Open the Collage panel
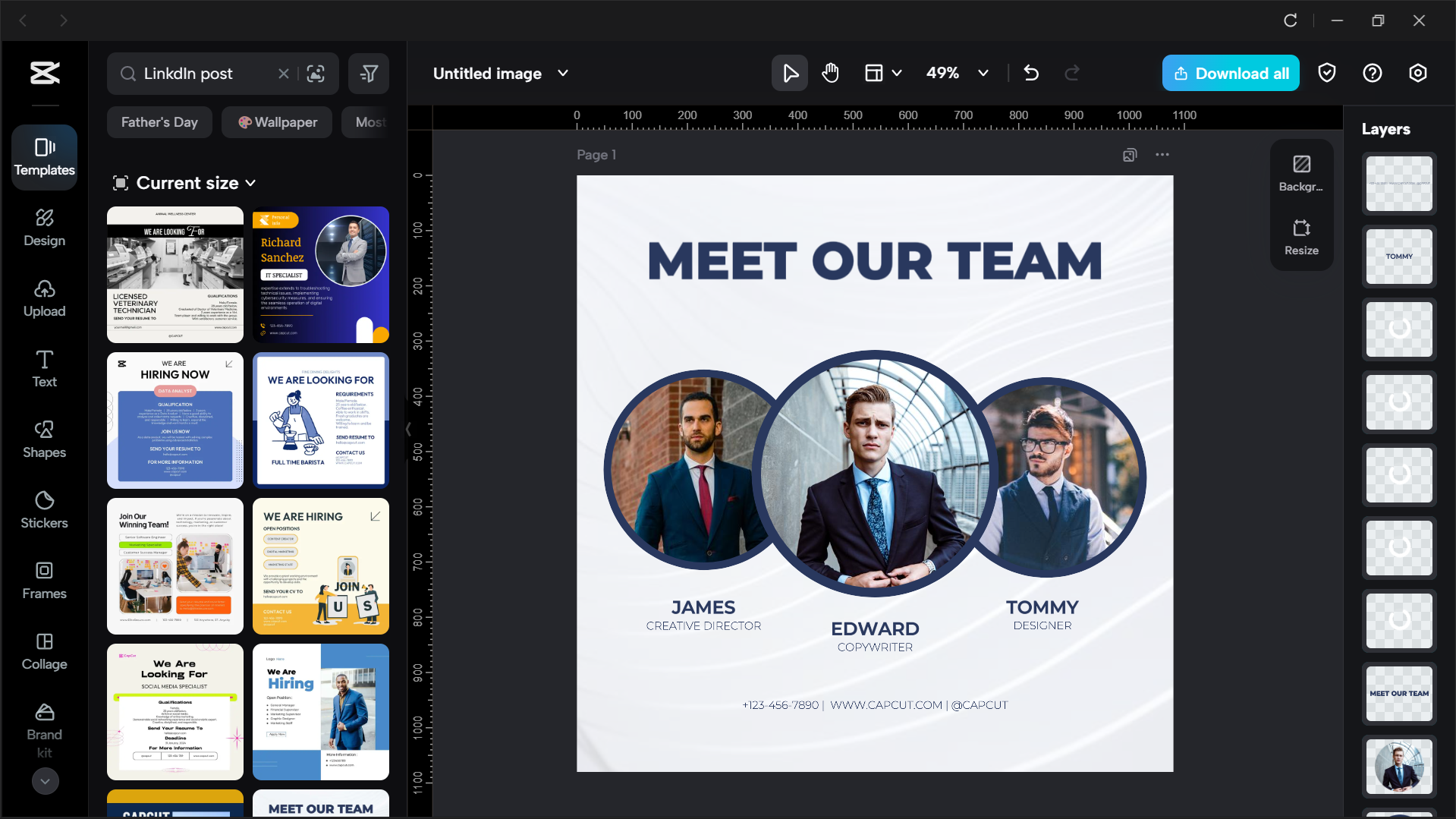This screenshot has width=1456, height=819. click(x=43, y=650)
